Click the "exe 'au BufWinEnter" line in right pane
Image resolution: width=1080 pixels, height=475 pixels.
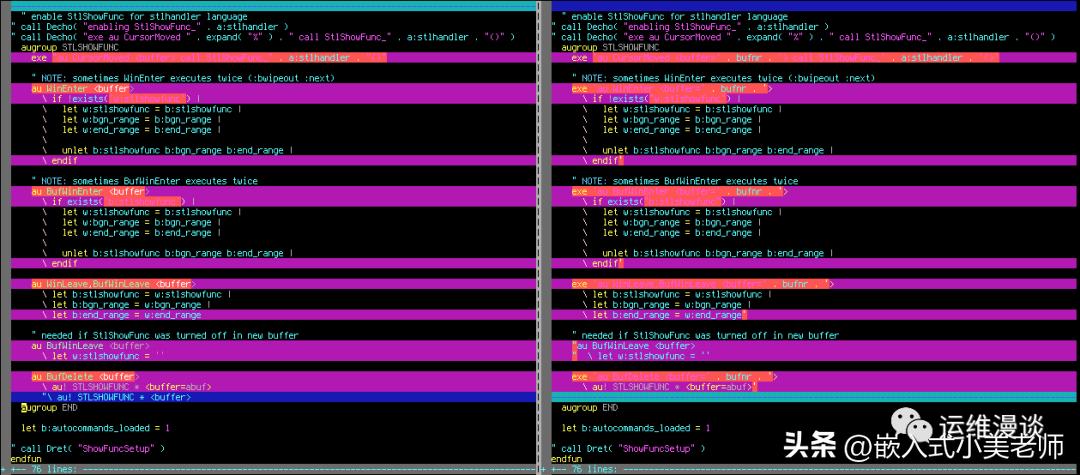tap(814, 192)
